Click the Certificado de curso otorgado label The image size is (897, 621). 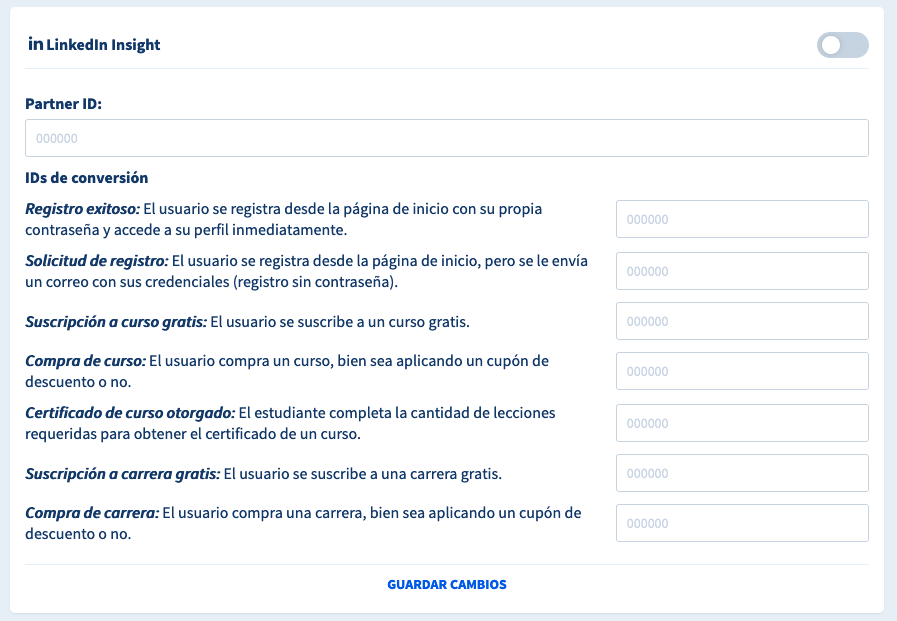(130, 413)
